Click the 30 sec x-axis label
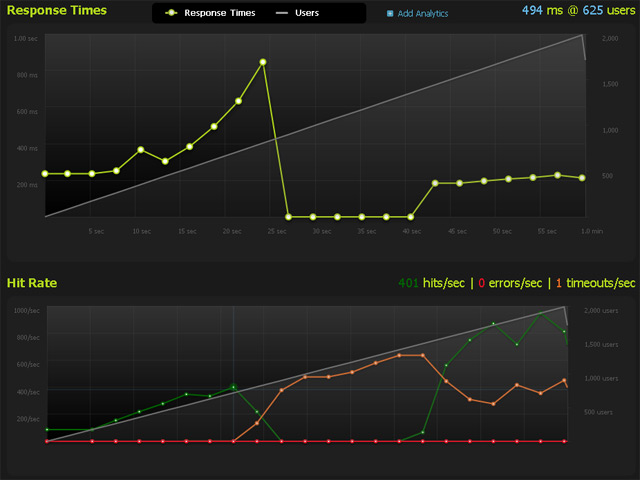The height and width of the screenshot is (480, 640). click(322, 231)
